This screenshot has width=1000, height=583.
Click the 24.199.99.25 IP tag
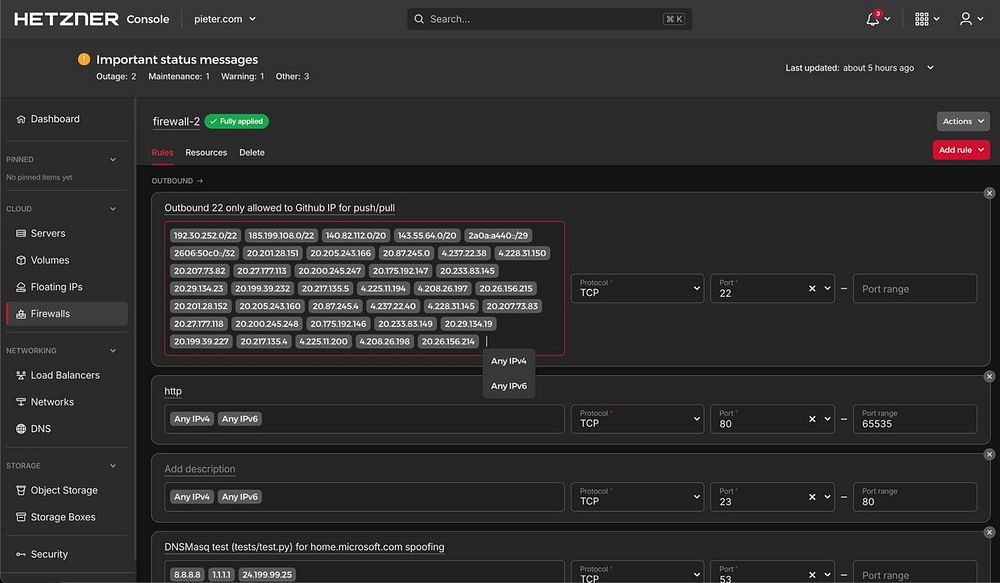point(267,575)
